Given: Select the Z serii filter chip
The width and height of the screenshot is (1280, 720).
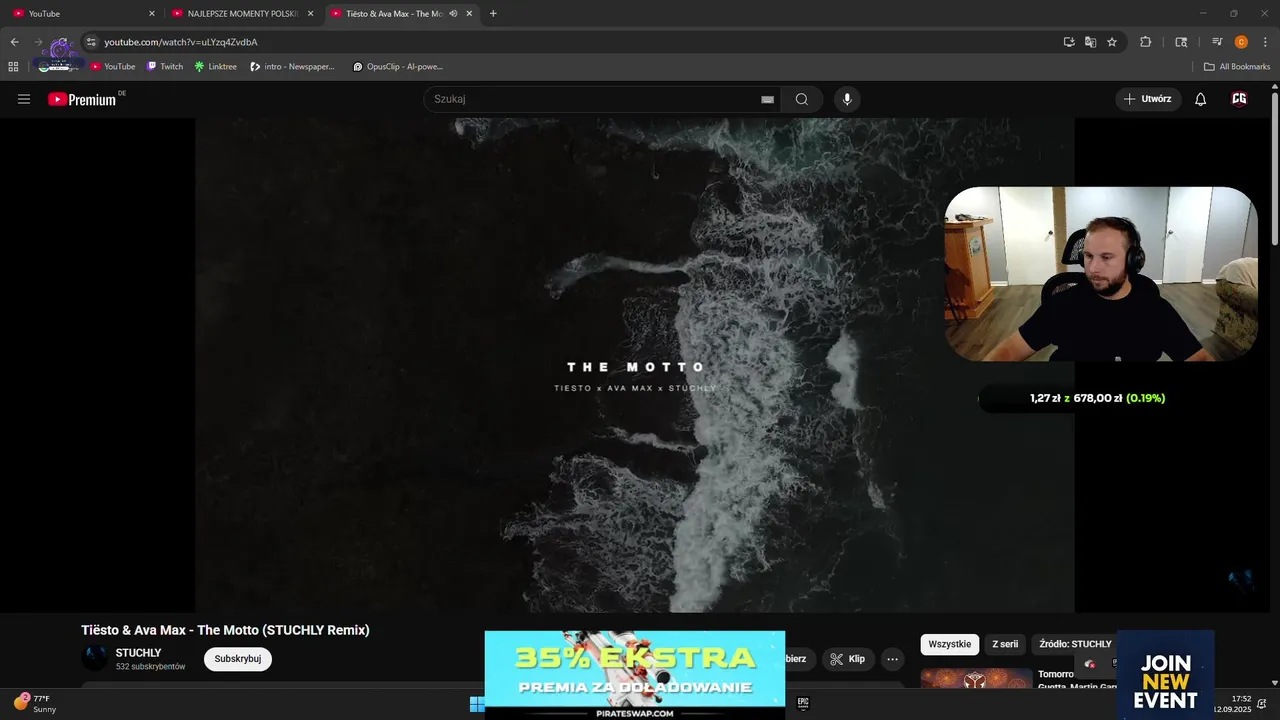Looking at the screenshot, I should (1005, 644).
